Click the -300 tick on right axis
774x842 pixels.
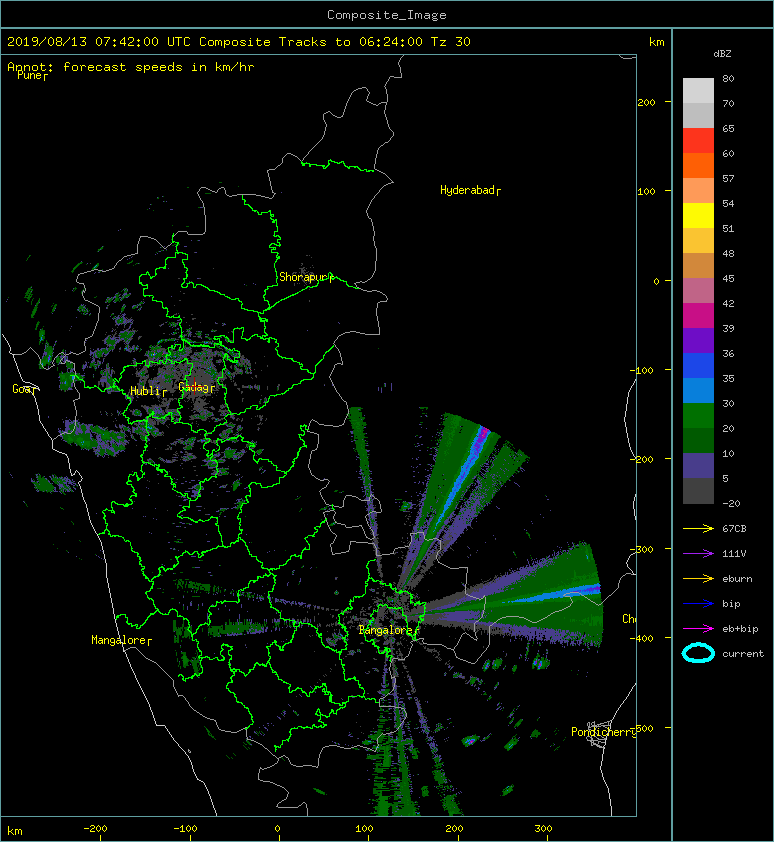643,549
